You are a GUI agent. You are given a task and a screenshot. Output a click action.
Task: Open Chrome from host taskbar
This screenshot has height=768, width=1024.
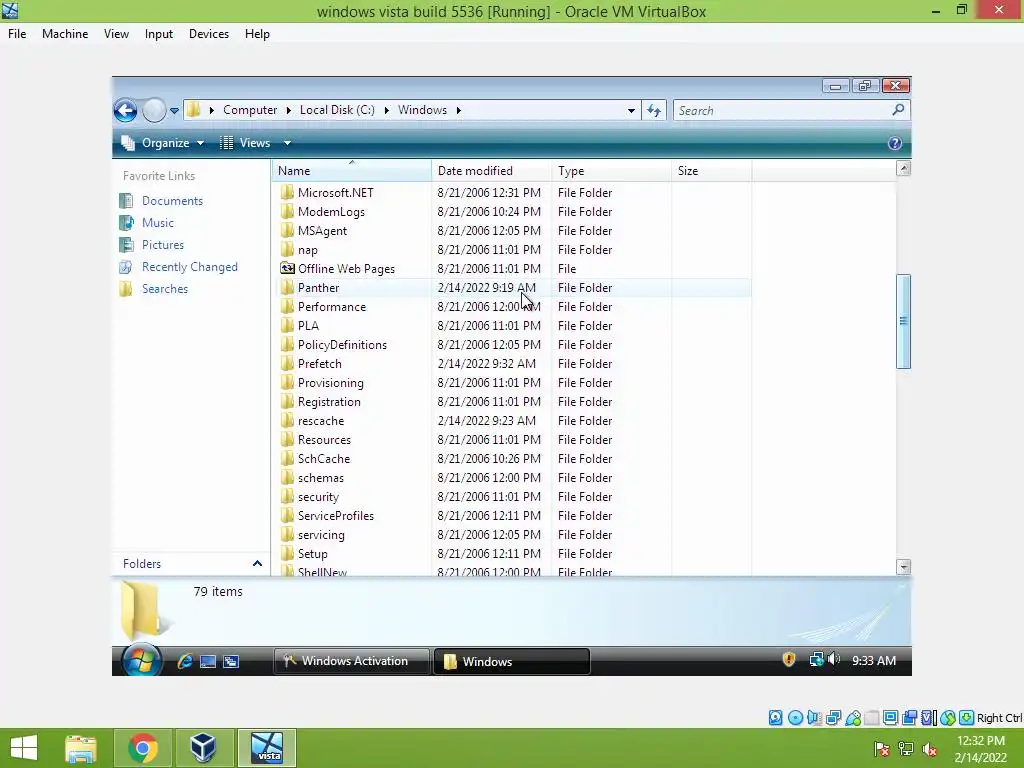143,748
